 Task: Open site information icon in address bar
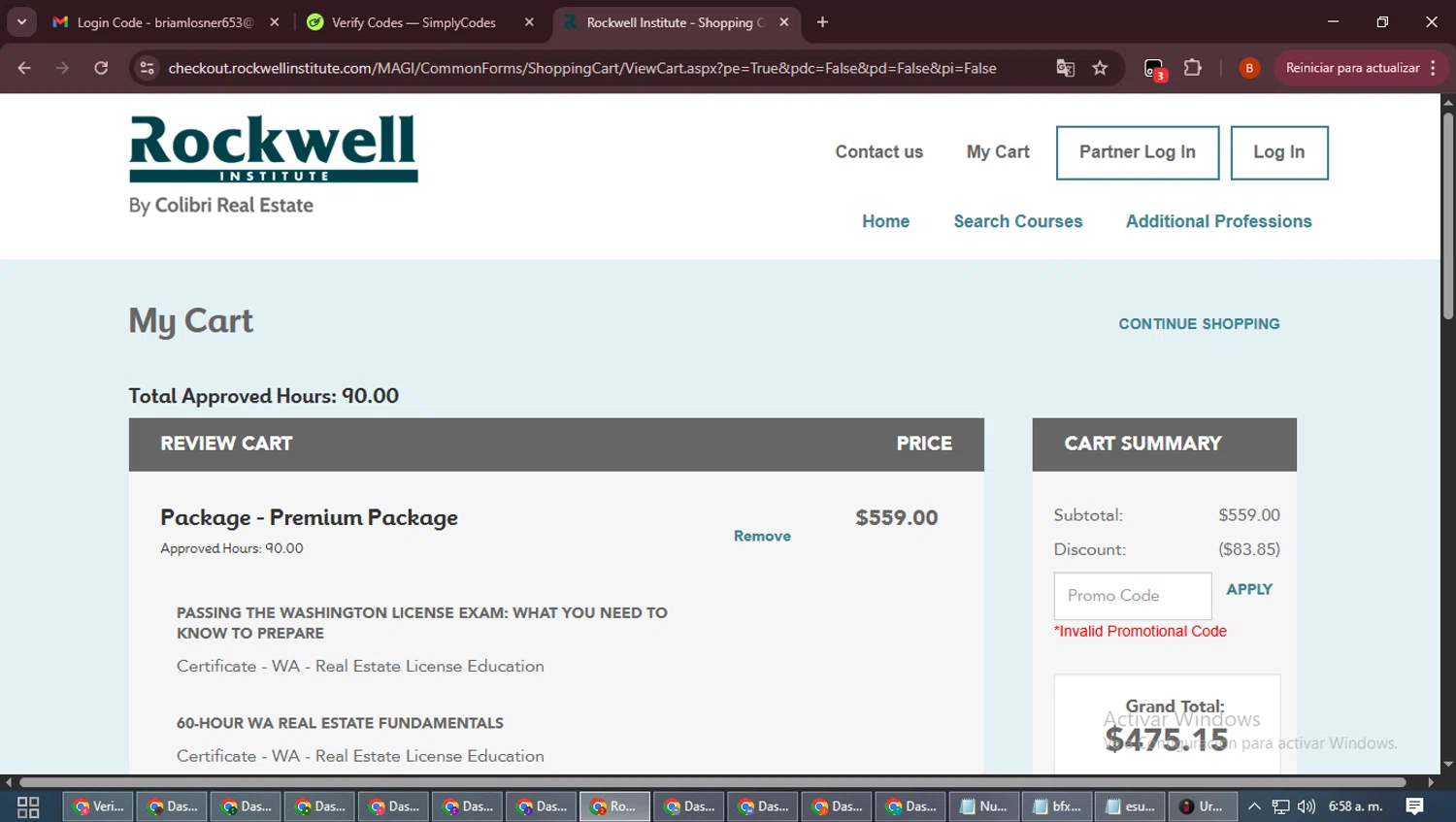coord(147,68)
